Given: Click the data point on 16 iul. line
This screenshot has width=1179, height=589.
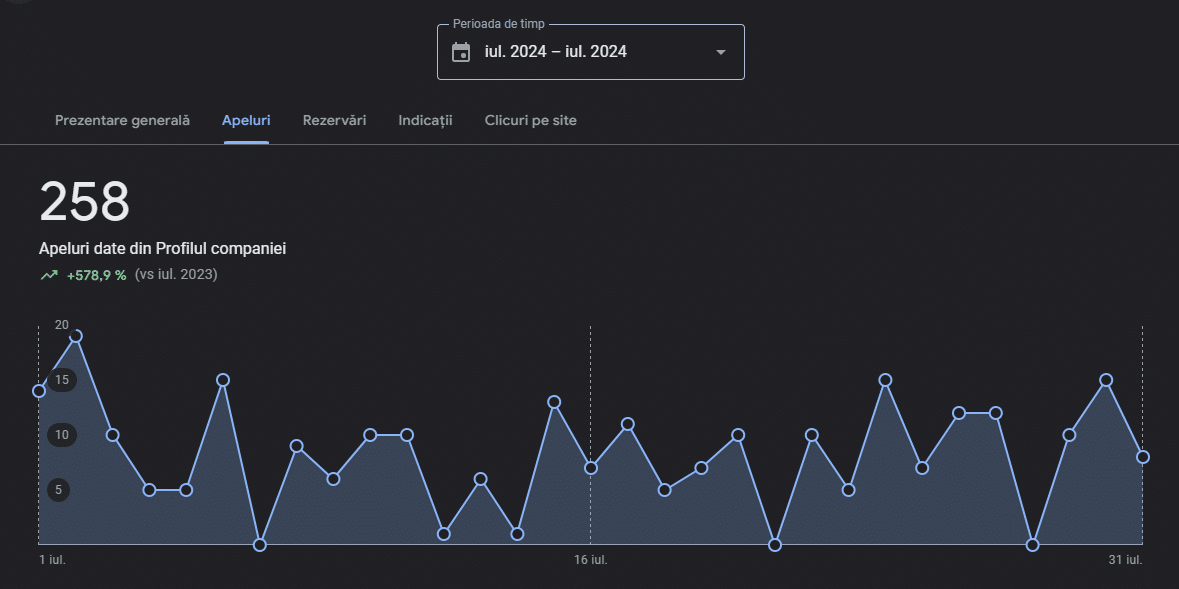Looking at the screenshot, I should point(591,468).
